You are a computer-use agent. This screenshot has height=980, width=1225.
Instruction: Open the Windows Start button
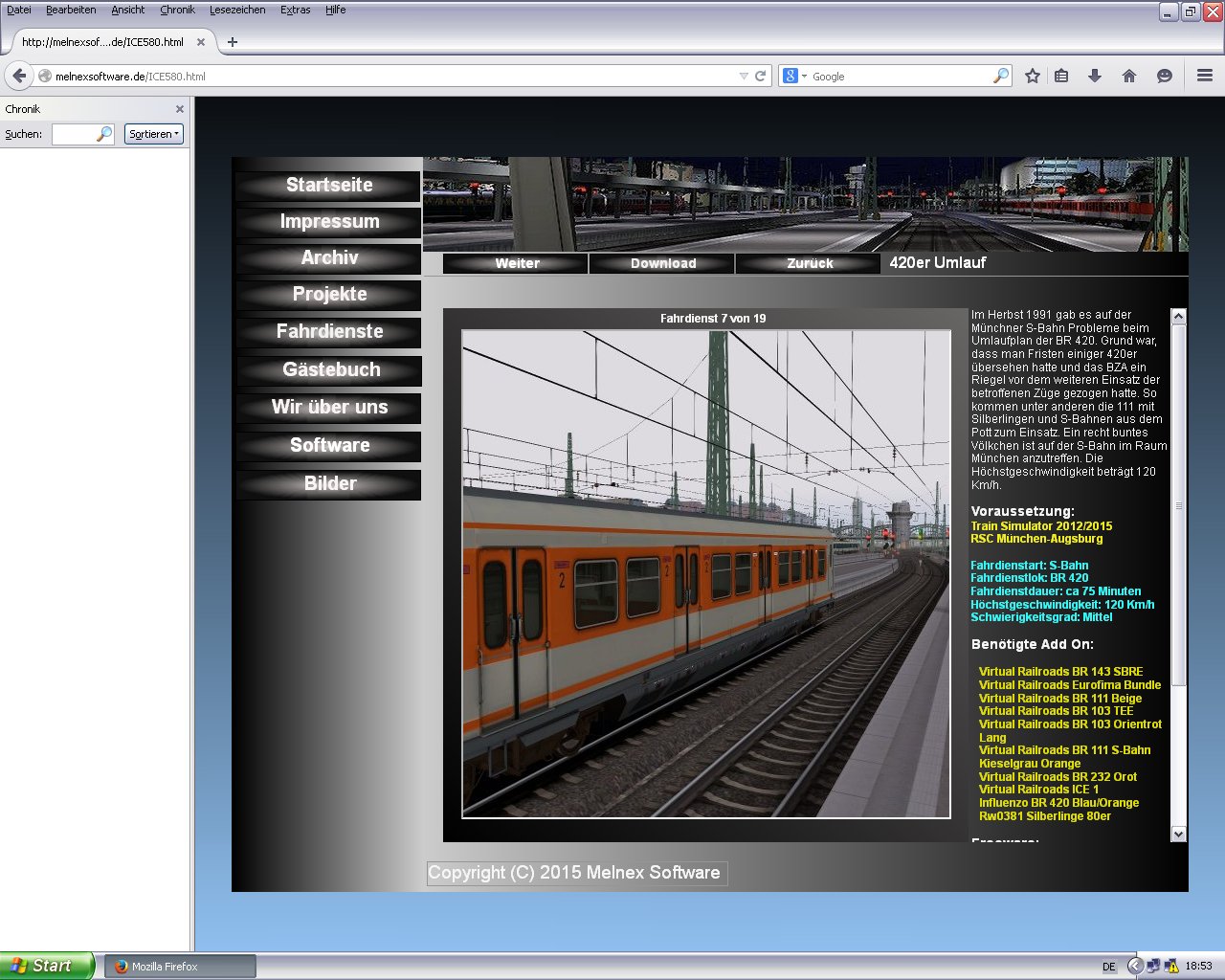(x=46, y=966)
